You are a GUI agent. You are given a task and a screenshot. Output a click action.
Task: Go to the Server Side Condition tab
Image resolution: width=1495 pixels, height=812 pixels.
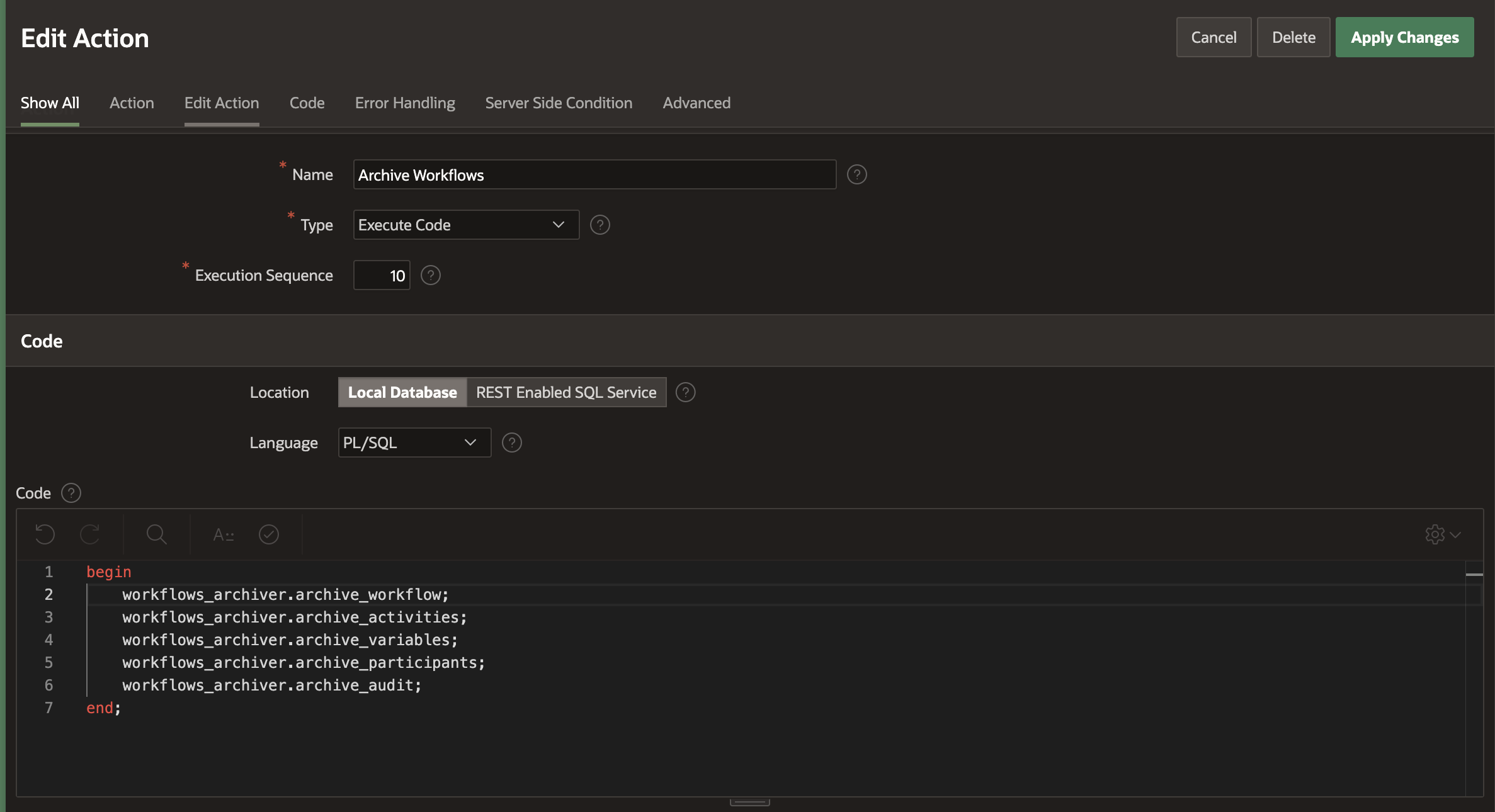point(559,103)
